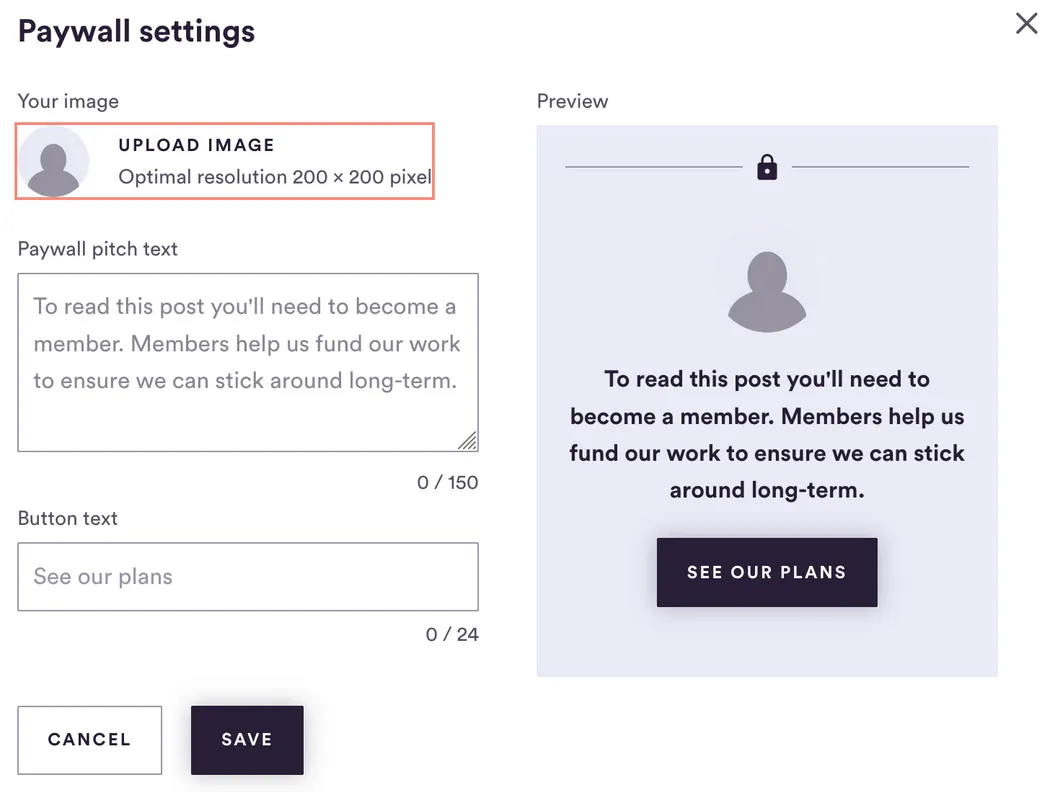Screen dimensions: 1050x792
Task: Click the avatar placeholder in the upload box
Action: 54,161
